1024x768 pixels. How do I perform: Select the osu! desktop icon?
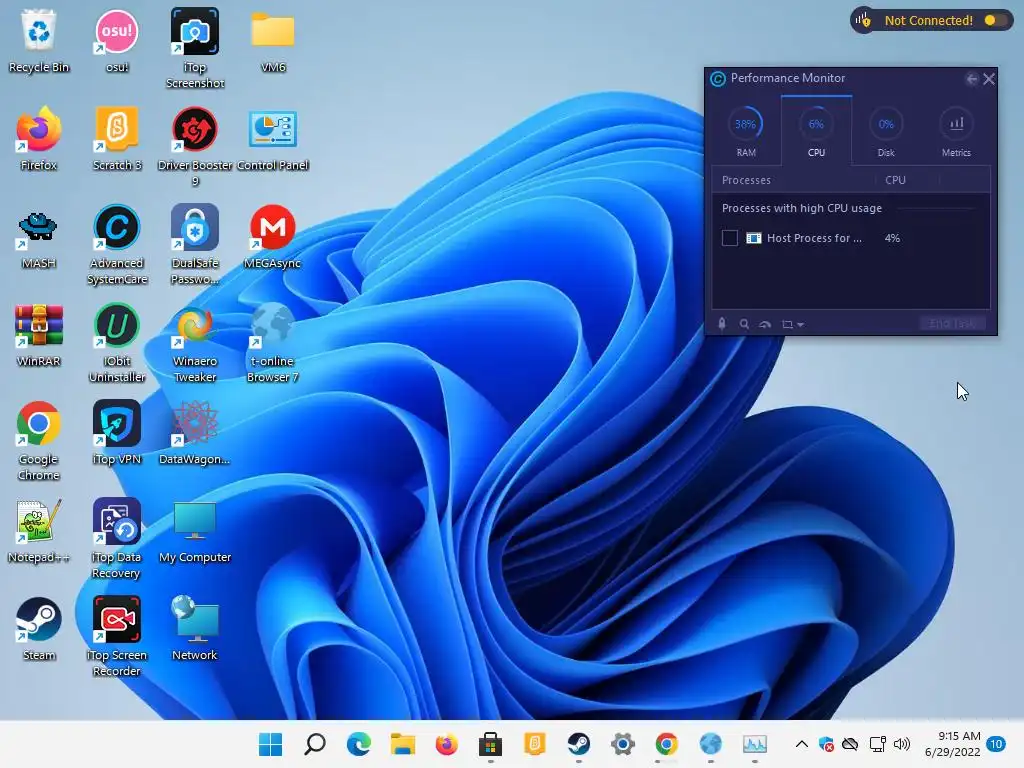click(117, 40)
